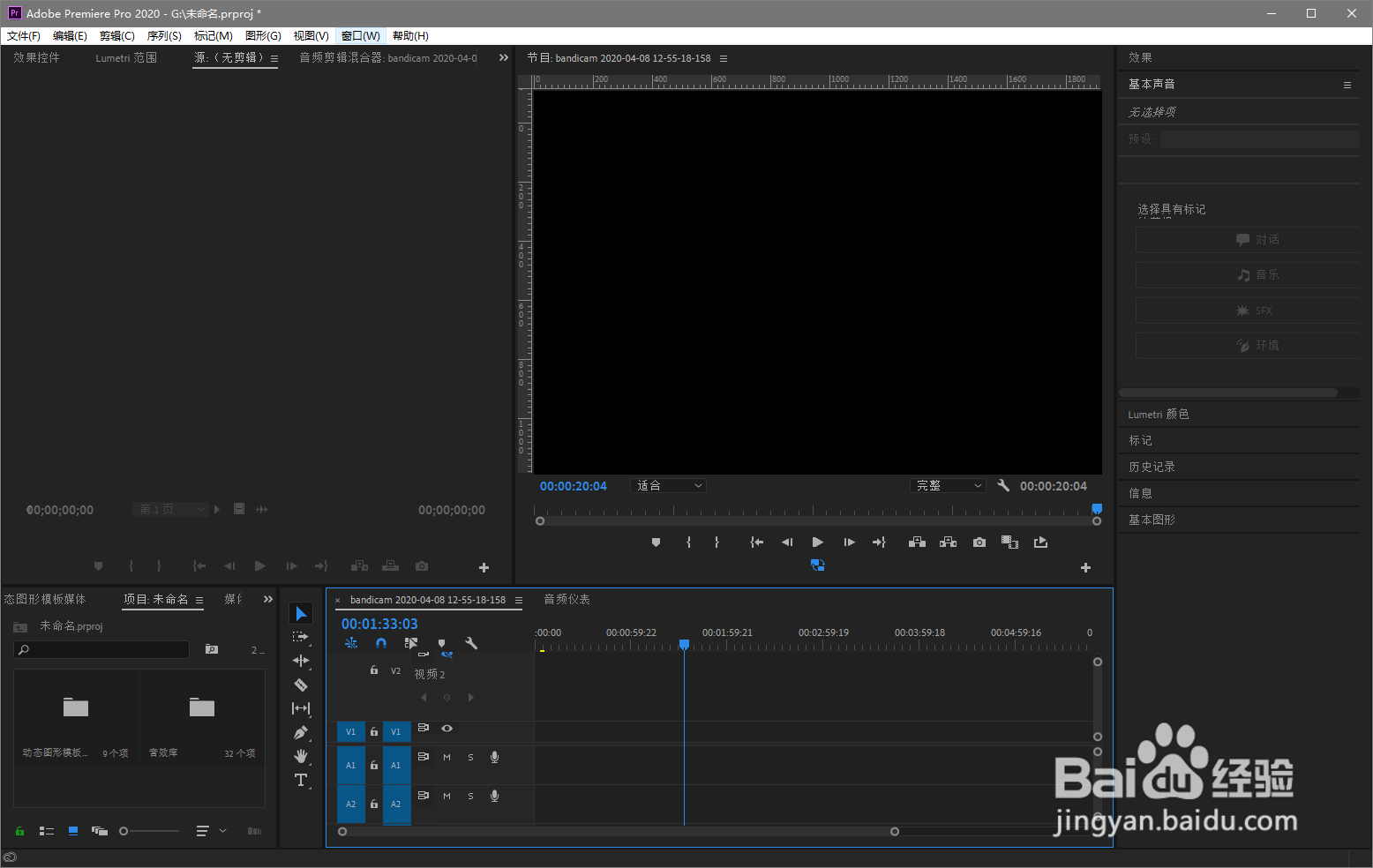Screen dimensions: 1373x868
Task: Open the Program monitor panel menu
Action: tap(724, 58)
